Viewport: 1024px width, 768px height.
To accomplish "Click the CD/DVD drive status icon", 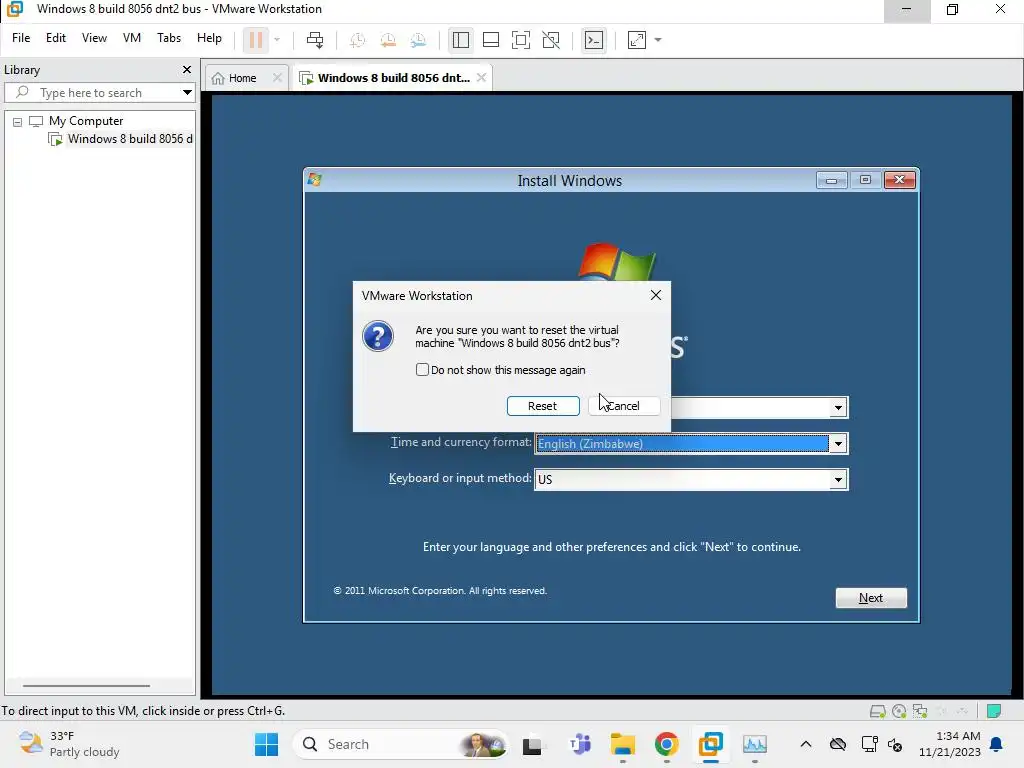I will coord(899,711).
